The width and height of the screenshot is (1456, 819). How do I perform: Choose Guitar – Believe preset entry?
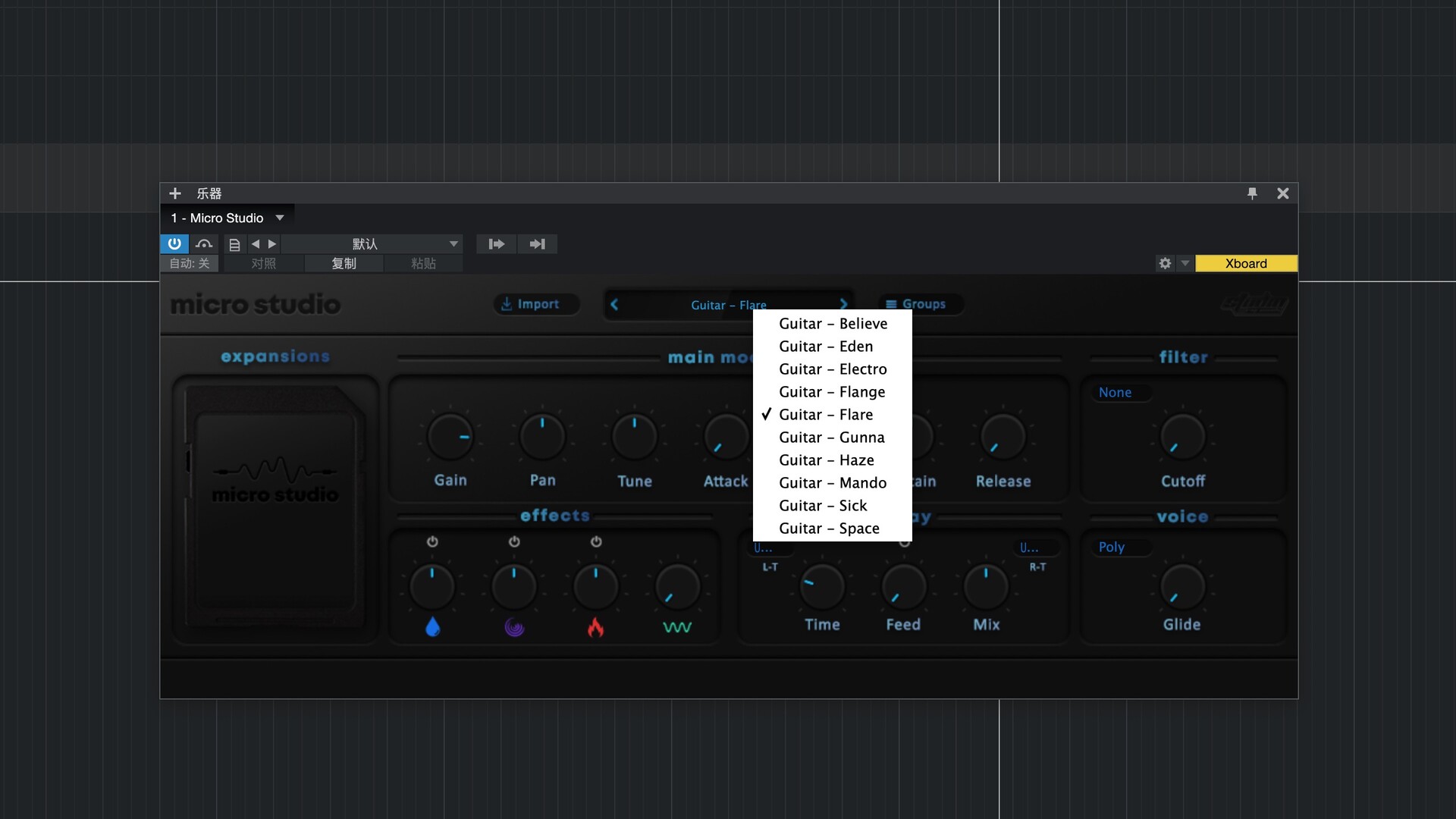(833, 324)
